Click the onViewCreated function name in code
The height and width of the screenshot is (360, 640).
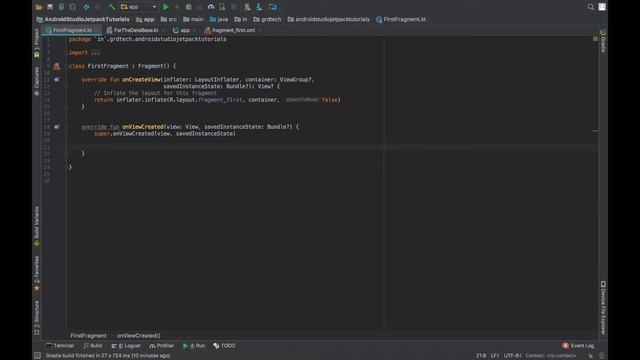click(x=143, y=127)
